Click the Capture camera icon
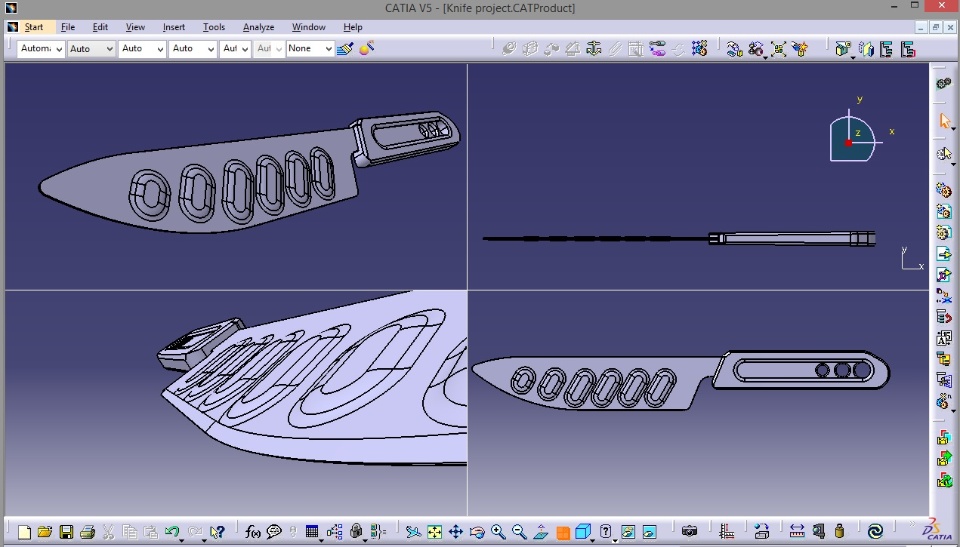Viewport: 960px width, 547px height. pos(689,532)
